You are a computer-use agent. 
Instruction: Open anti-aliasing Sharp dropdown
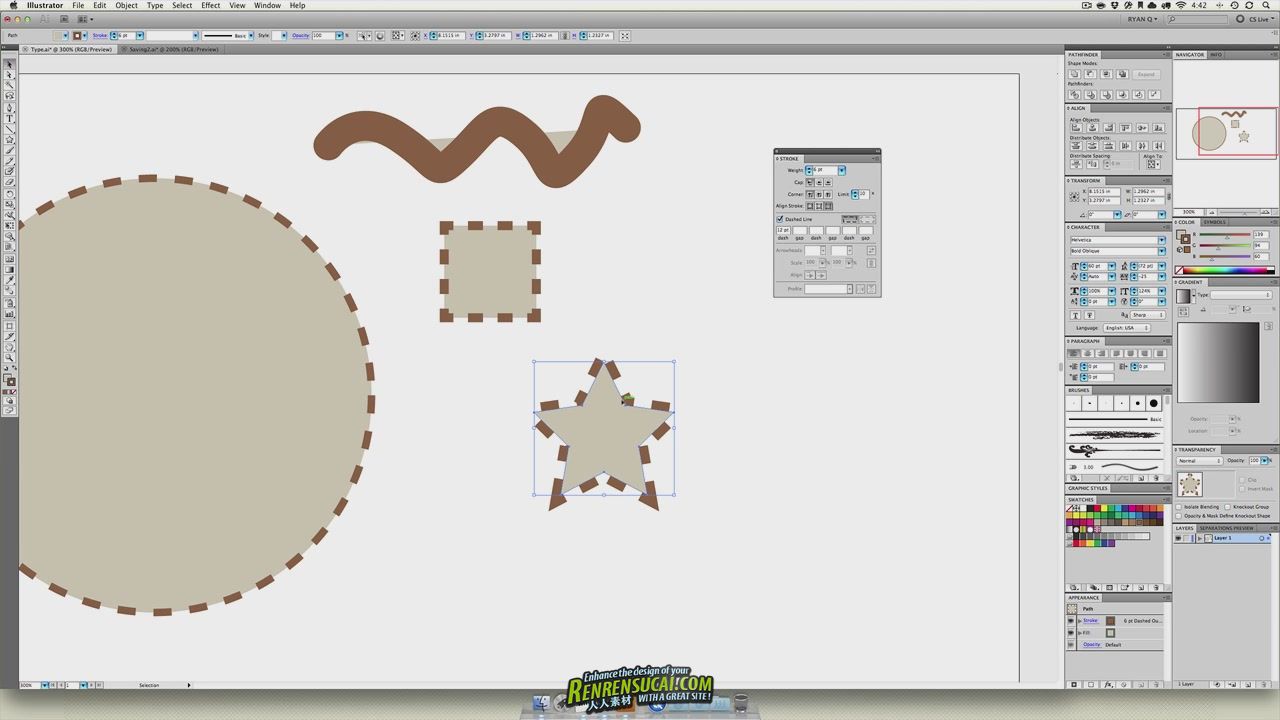1148,315
